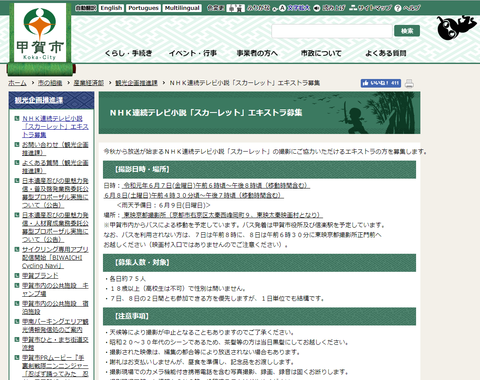Open the サイトマップ link
Screen dimensions: 480x380
[375, 8]
